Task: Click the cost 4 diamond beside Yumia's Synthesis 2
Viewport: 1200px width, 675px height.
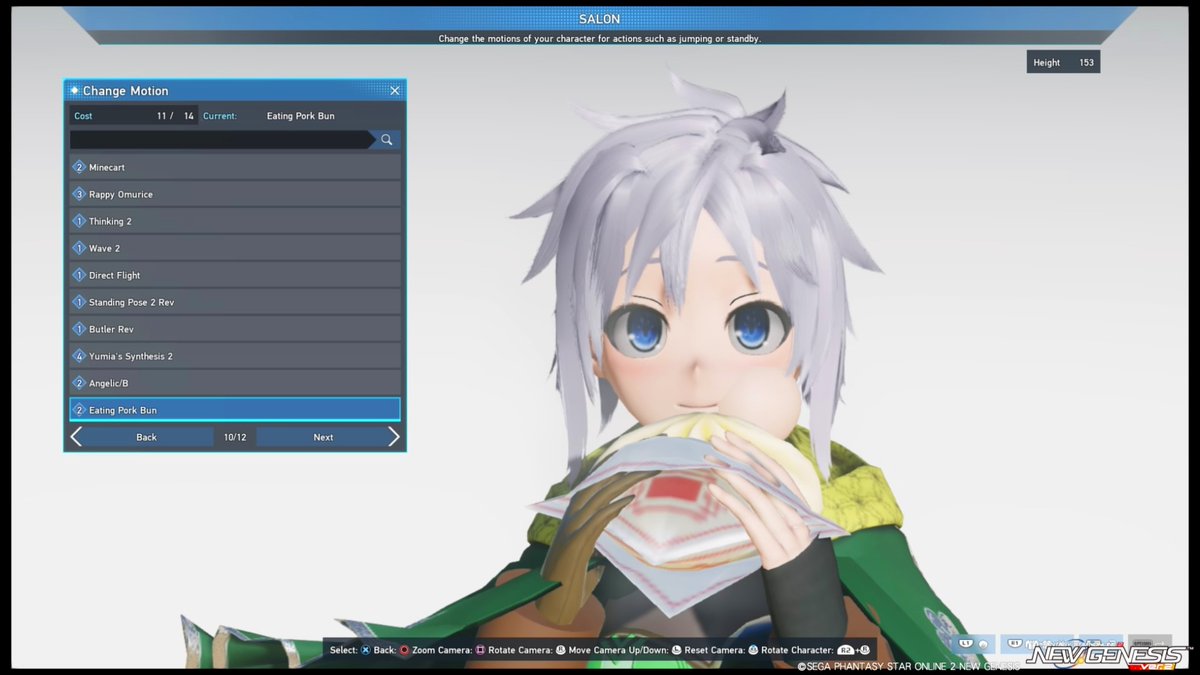Action: (79, 356)
